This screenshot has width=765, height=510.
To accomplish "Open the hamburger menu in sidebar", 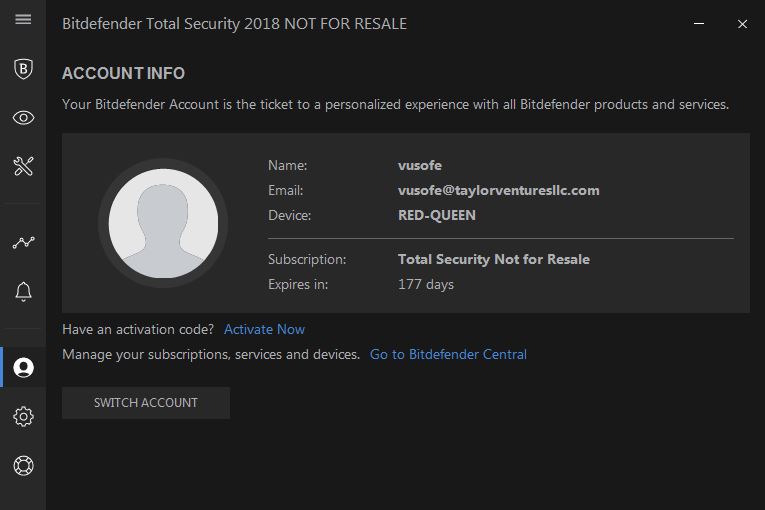I will click(x=23, y=20).
